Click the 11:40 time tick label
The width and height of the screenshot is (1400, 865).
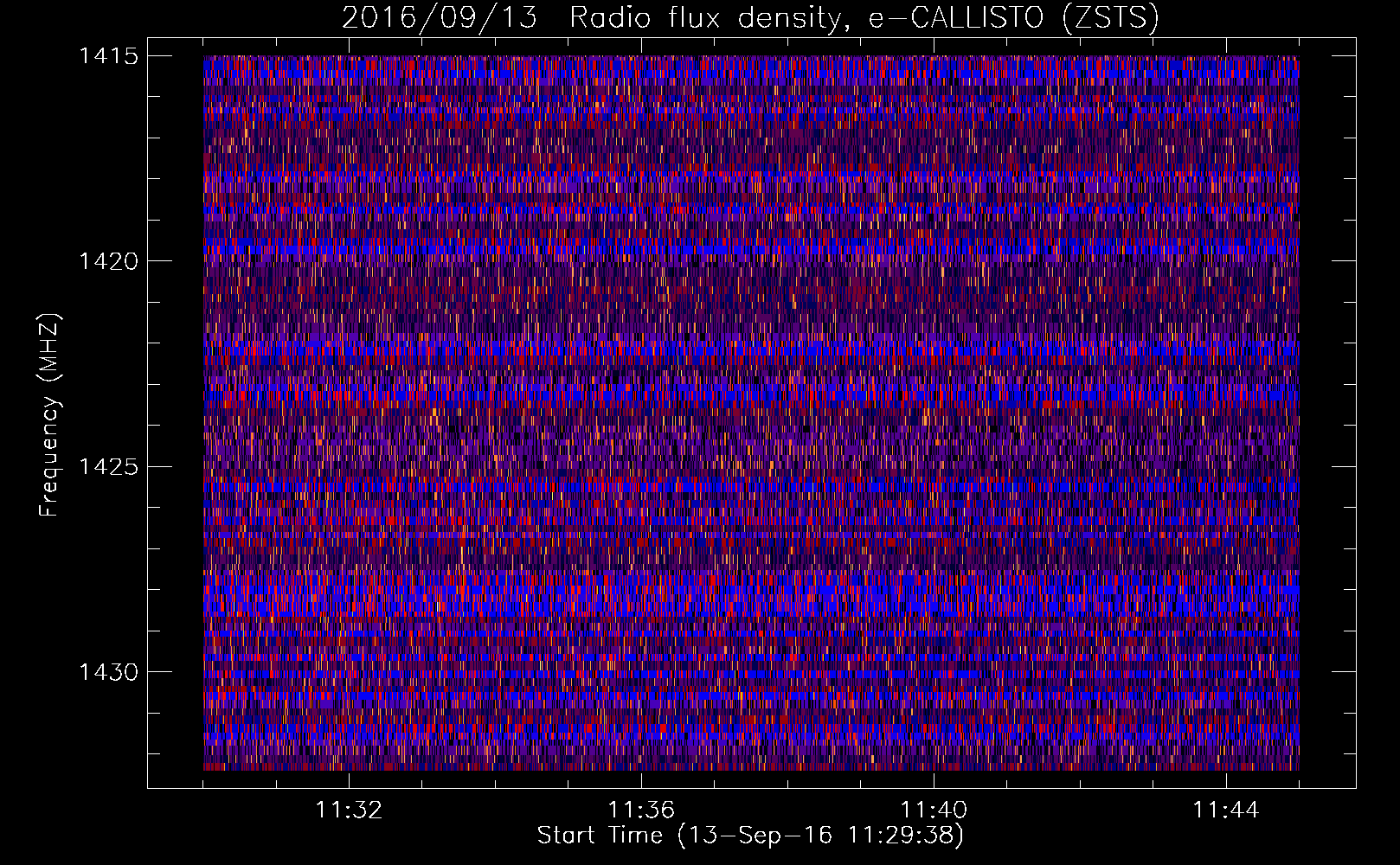tap(934, 811)
